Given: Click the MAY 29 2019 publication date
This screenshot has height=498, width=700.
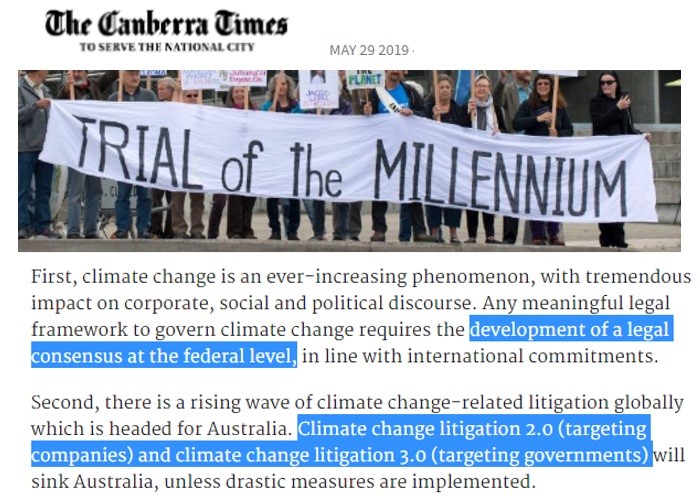Looking at the screenshot, I should coord(369,50).
